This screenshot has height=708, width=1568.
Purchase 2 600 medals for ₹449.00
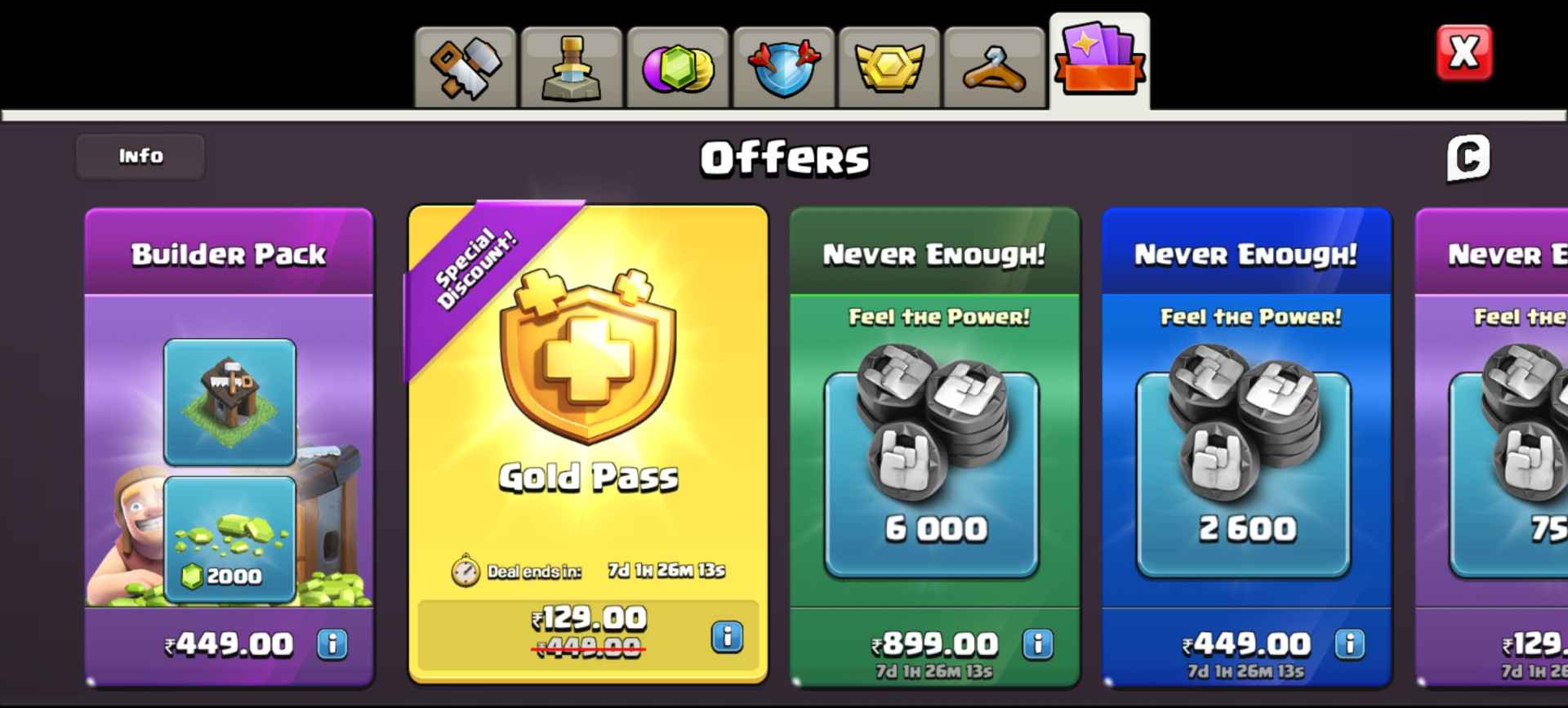(1246, 645)
